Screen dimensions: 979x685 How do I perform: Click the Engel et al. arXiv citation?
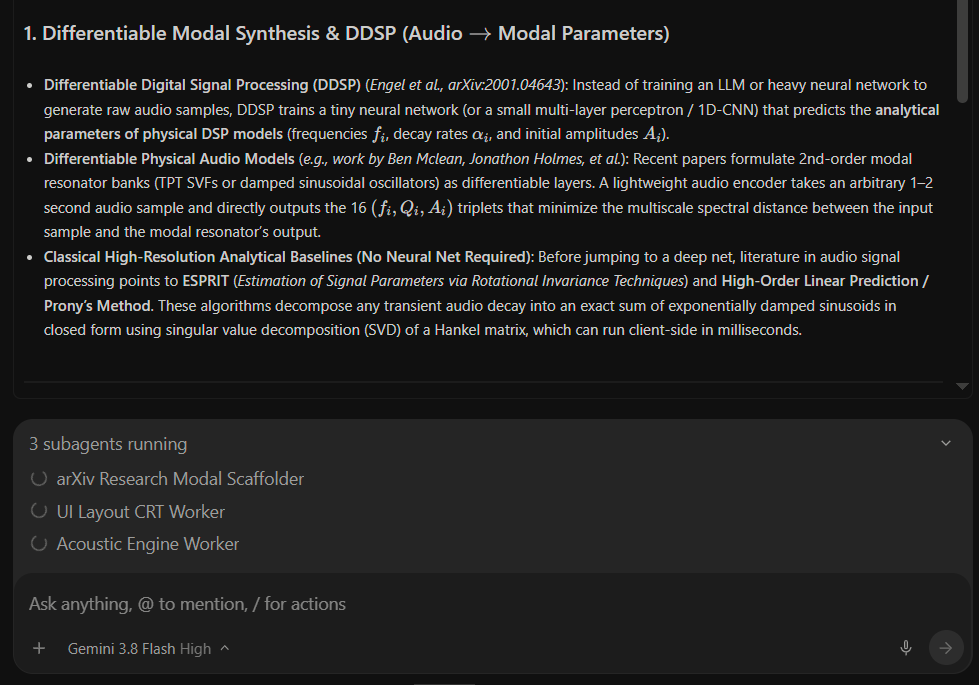point(465,85)
